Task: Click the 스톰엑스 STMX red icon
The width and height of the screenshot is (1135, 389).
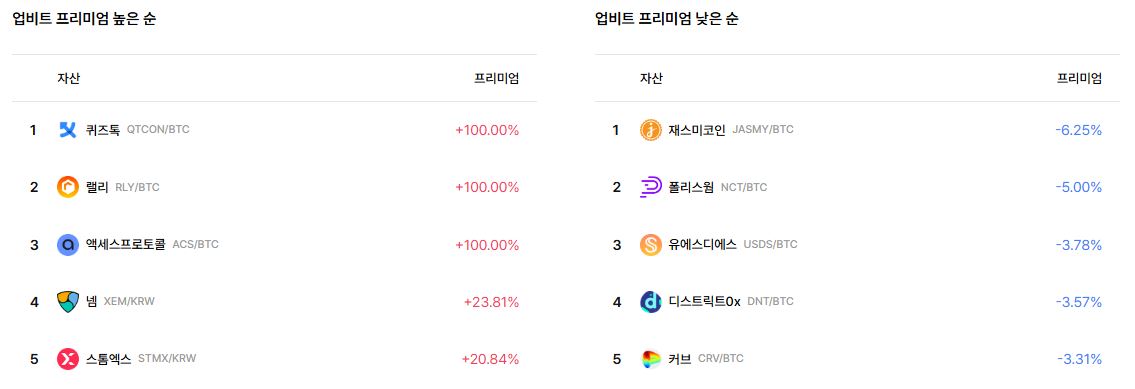Action: (67, 359)
